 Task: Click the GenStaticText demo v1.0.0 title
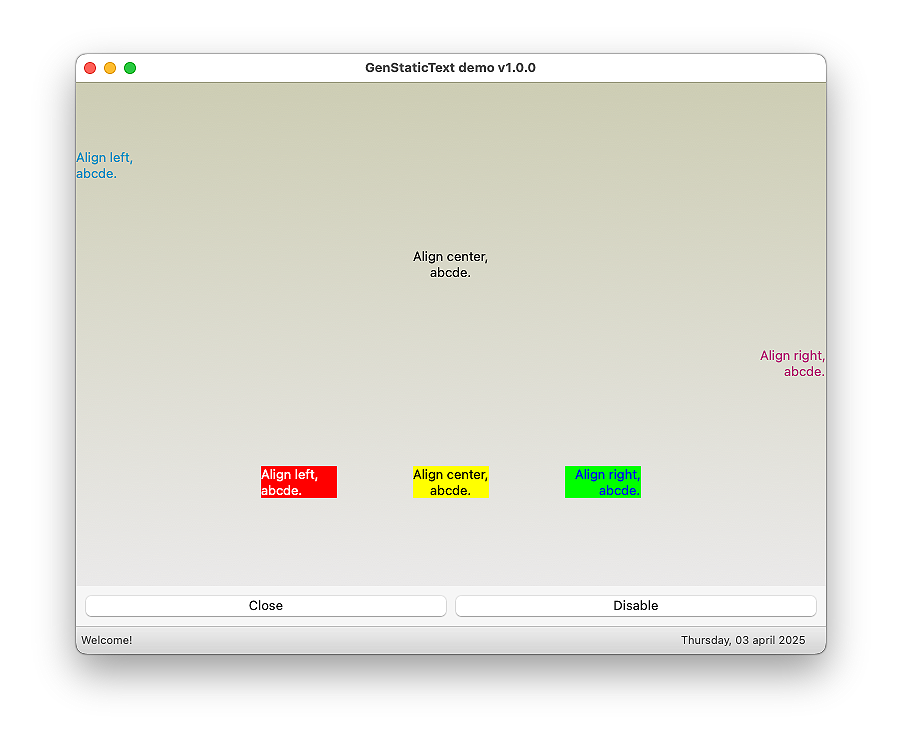coord(450,68)
